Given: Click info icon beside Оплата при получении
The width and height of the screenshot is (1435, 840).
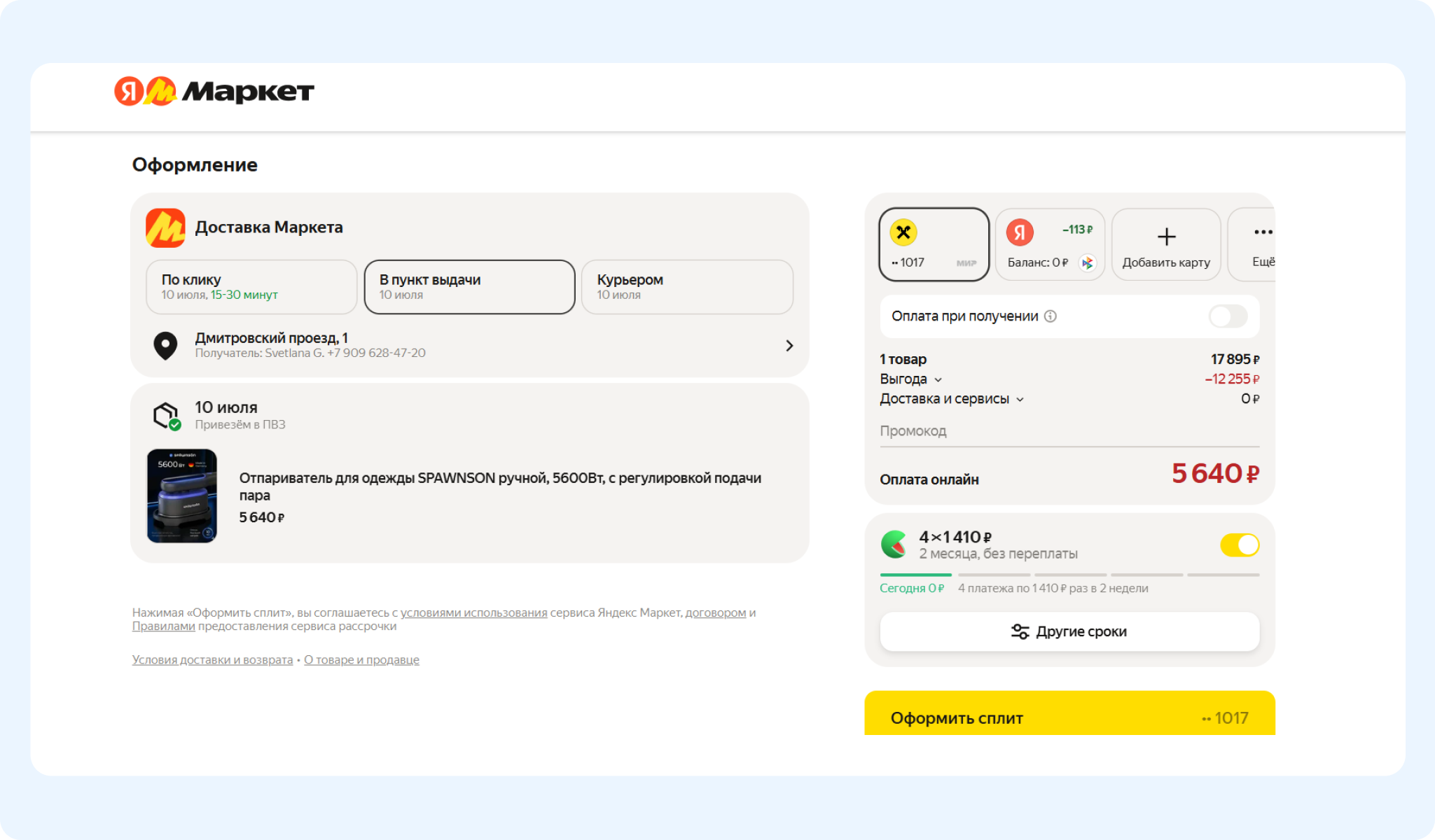Looking at the screenshot, I should (x=1051, y=316).
